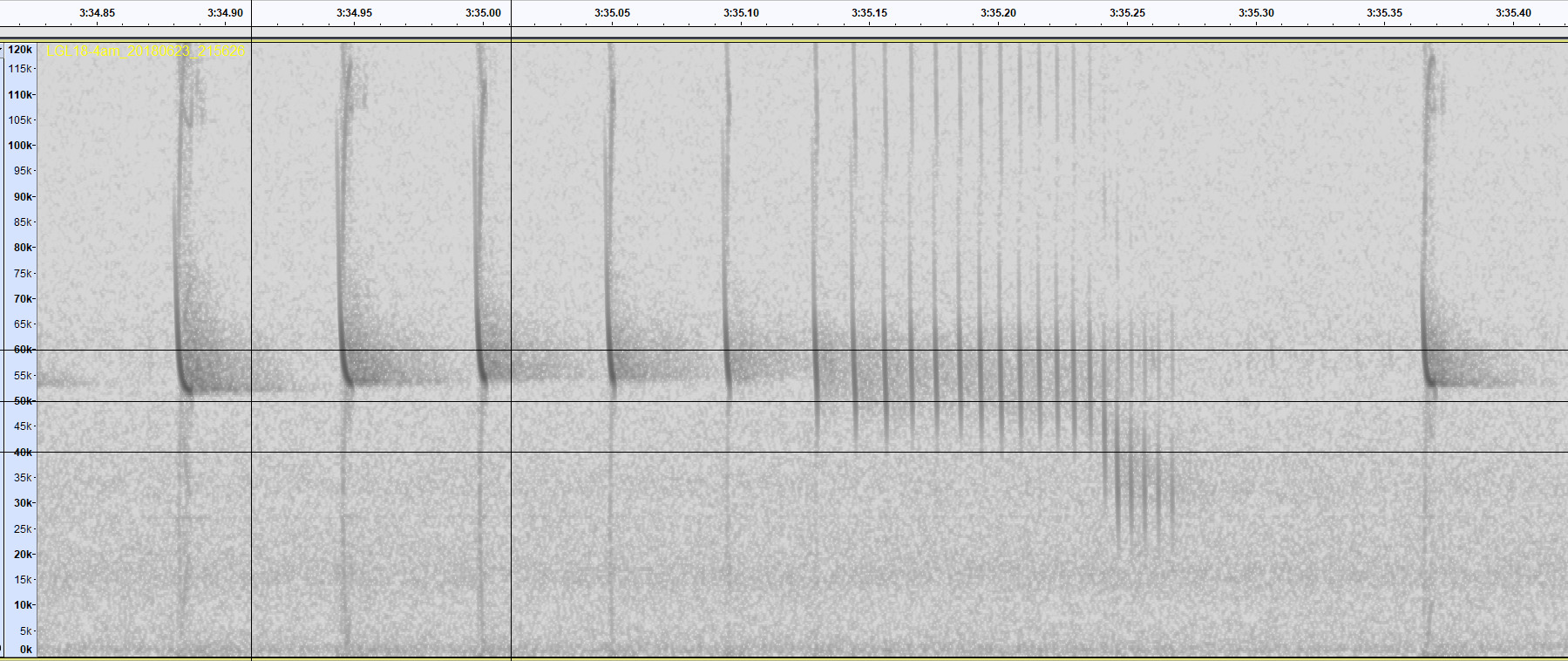Screen dimensions: 1568x661
Task: Click the 110k frequency axis label
Action: 20,95
